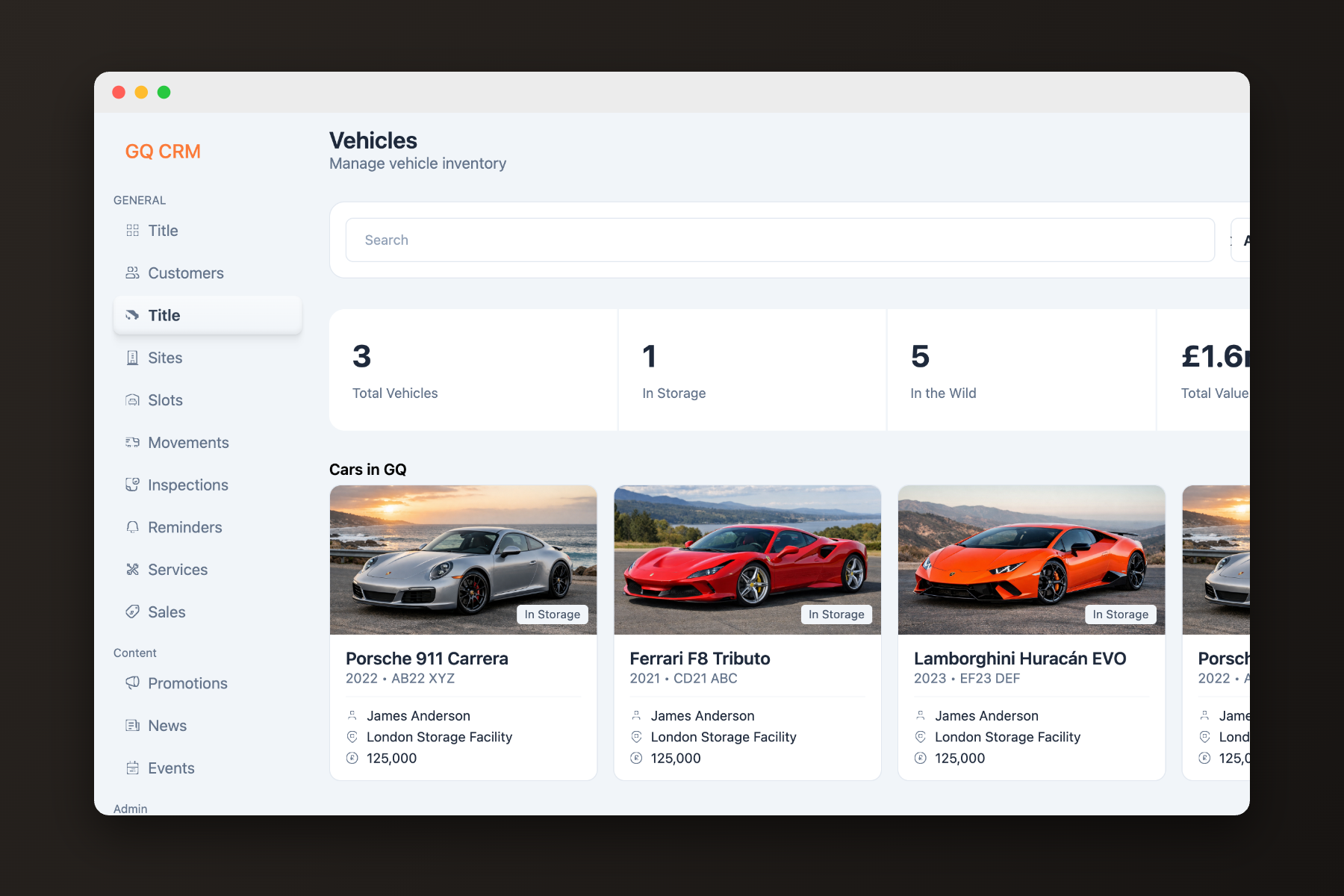Open the orange Lamborghini Huracán photo
The image size is (1344, 896).
point(1032,560)
